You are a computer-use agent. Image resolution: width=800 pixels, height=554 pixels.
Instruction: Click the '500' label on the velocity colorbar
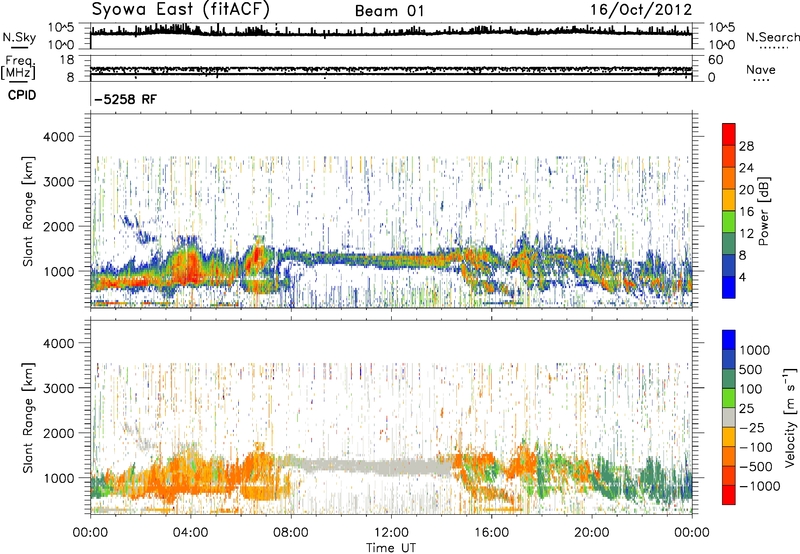tap(751, 370)
